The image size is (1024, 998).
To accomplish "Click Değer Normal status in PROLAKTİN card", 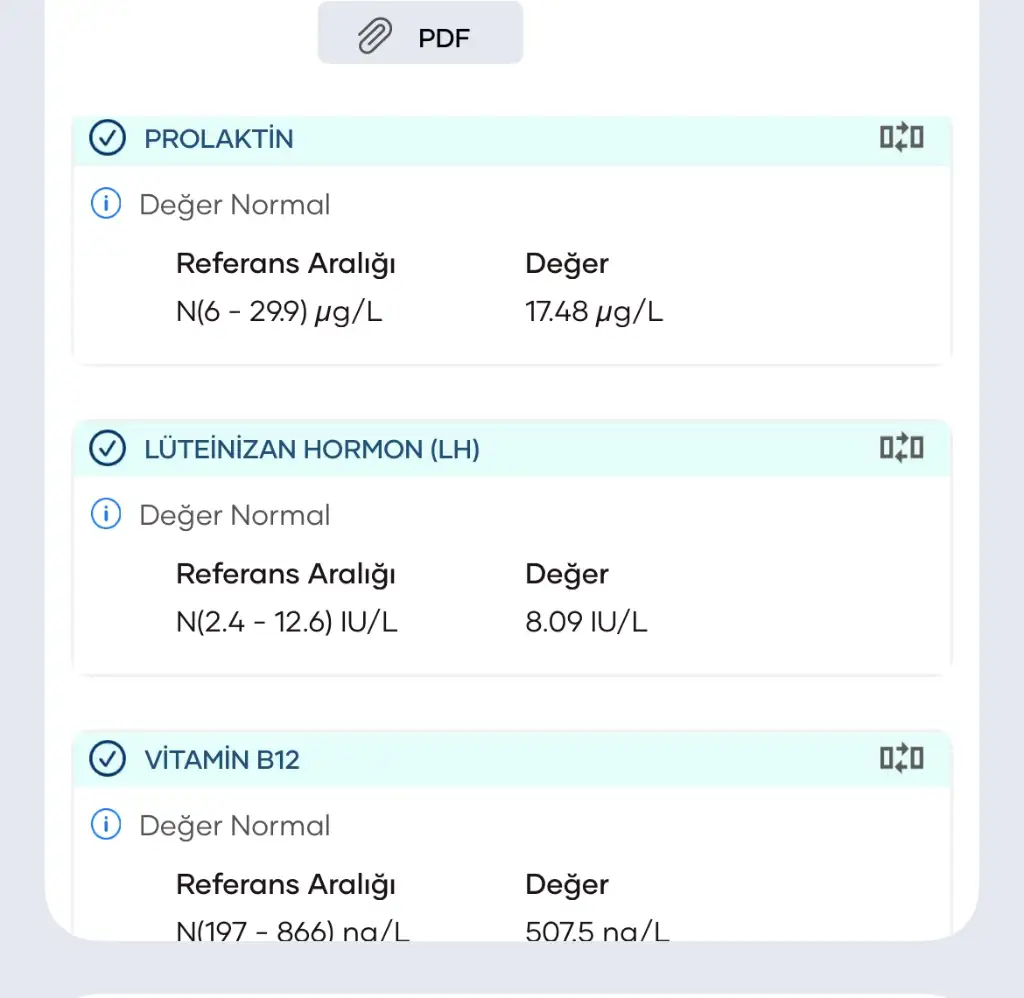I will 235,205.
